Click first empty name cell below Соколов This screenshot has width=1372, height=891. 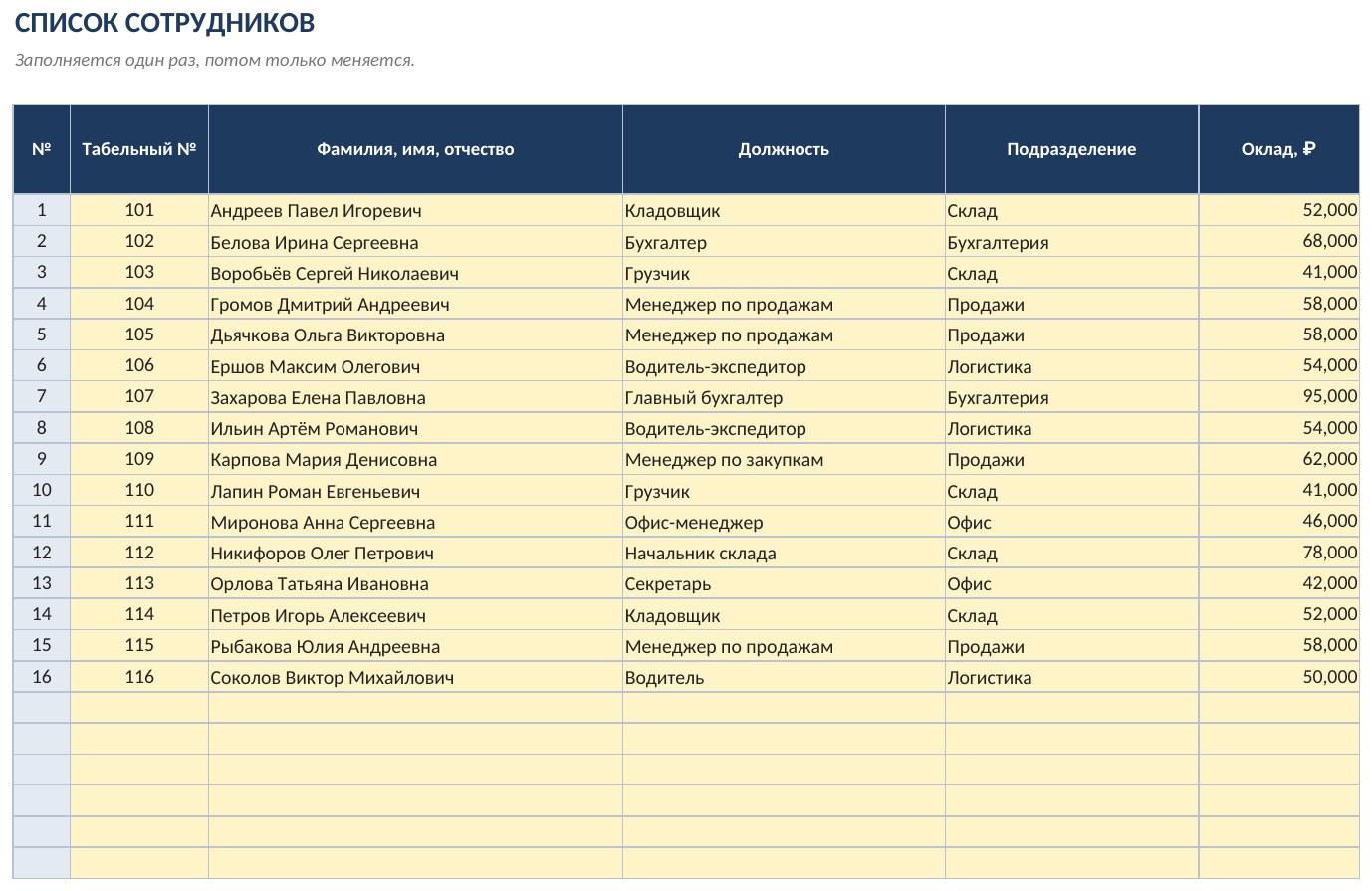coord(415,708)
